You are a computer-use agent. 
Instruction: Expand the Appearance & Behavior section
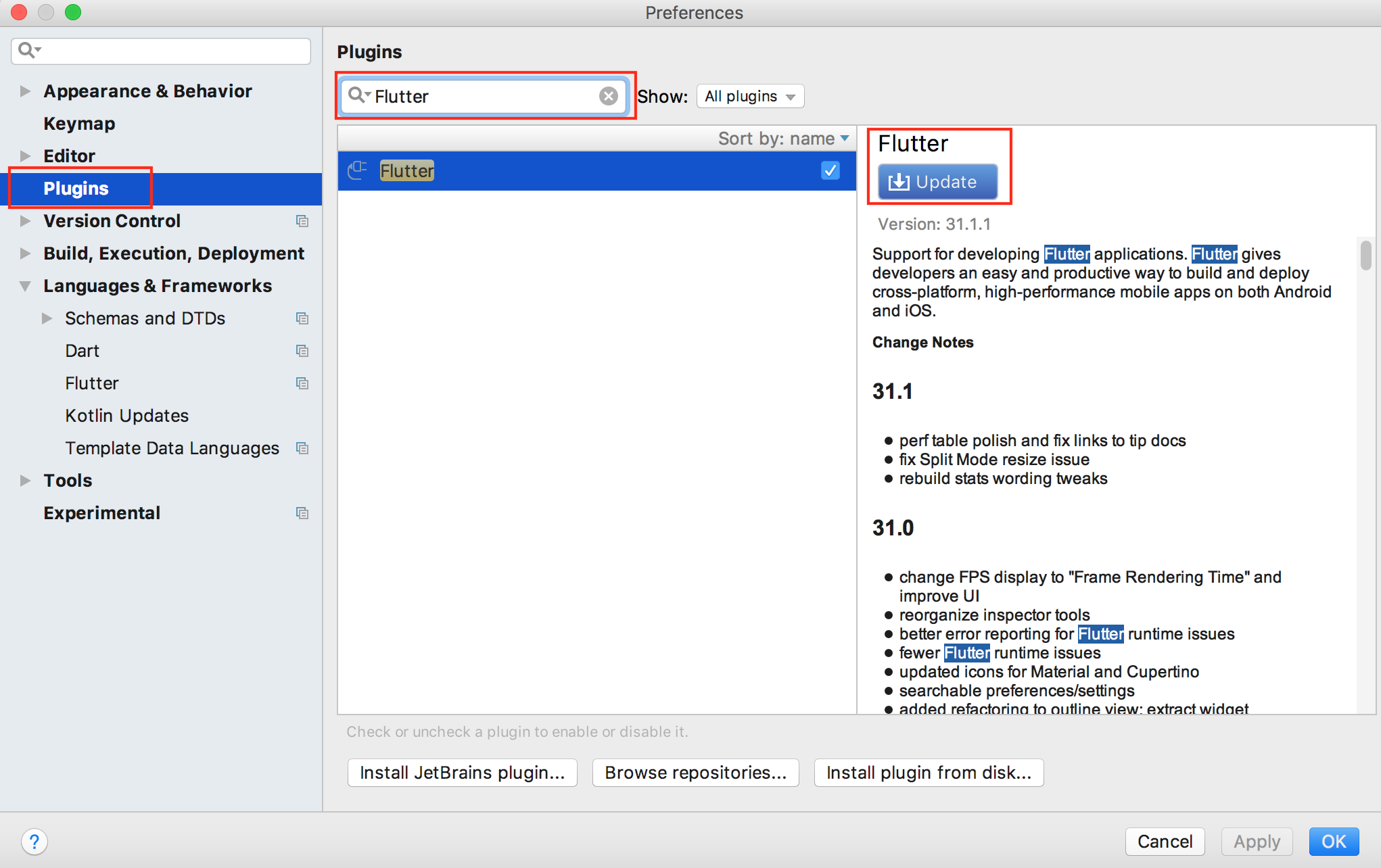pyautogui.click(x=25, y=91)
